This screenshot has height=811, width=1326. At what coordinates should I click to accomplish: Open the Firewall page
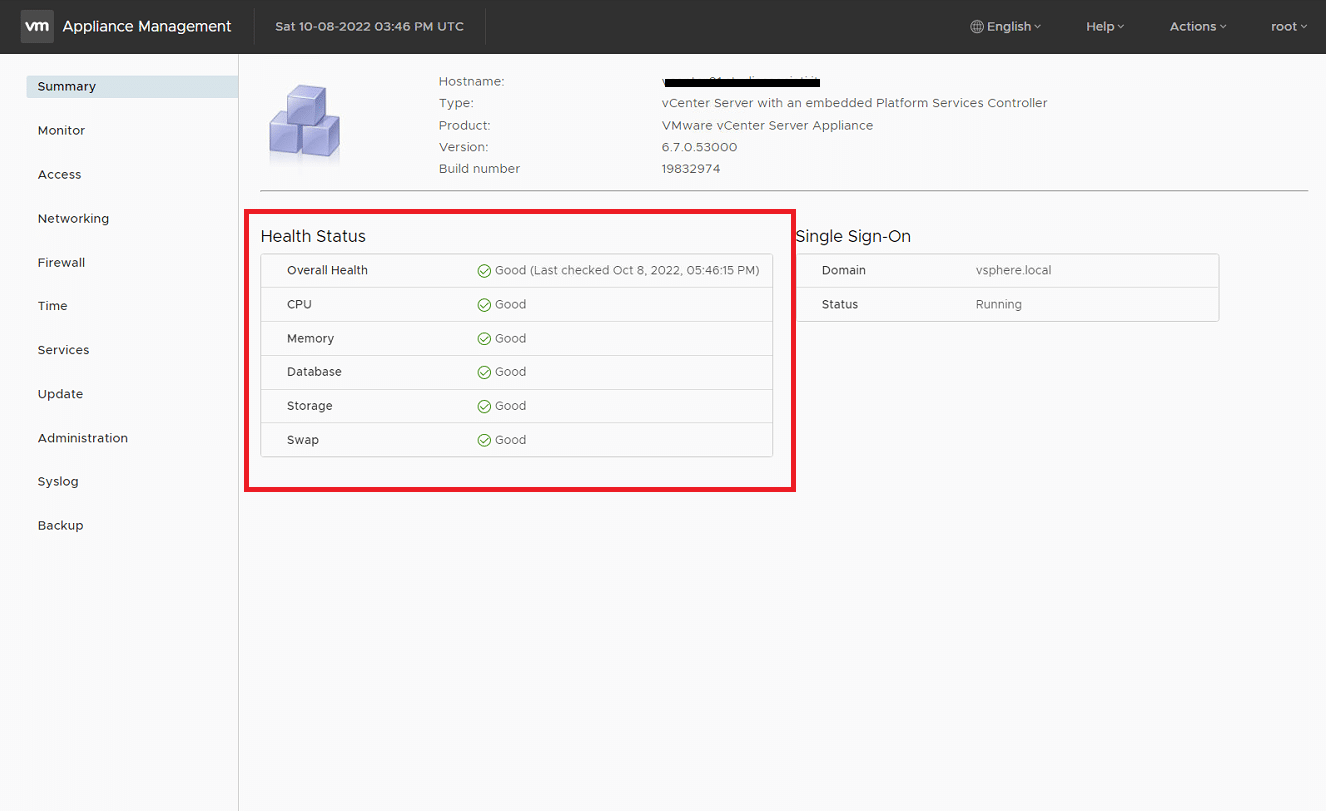click(61, 263)
